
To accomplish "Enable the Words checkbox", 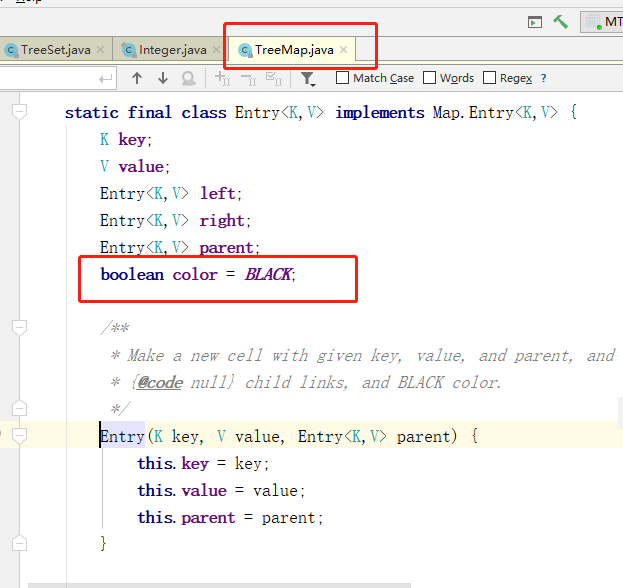I will tap(429, 77).
